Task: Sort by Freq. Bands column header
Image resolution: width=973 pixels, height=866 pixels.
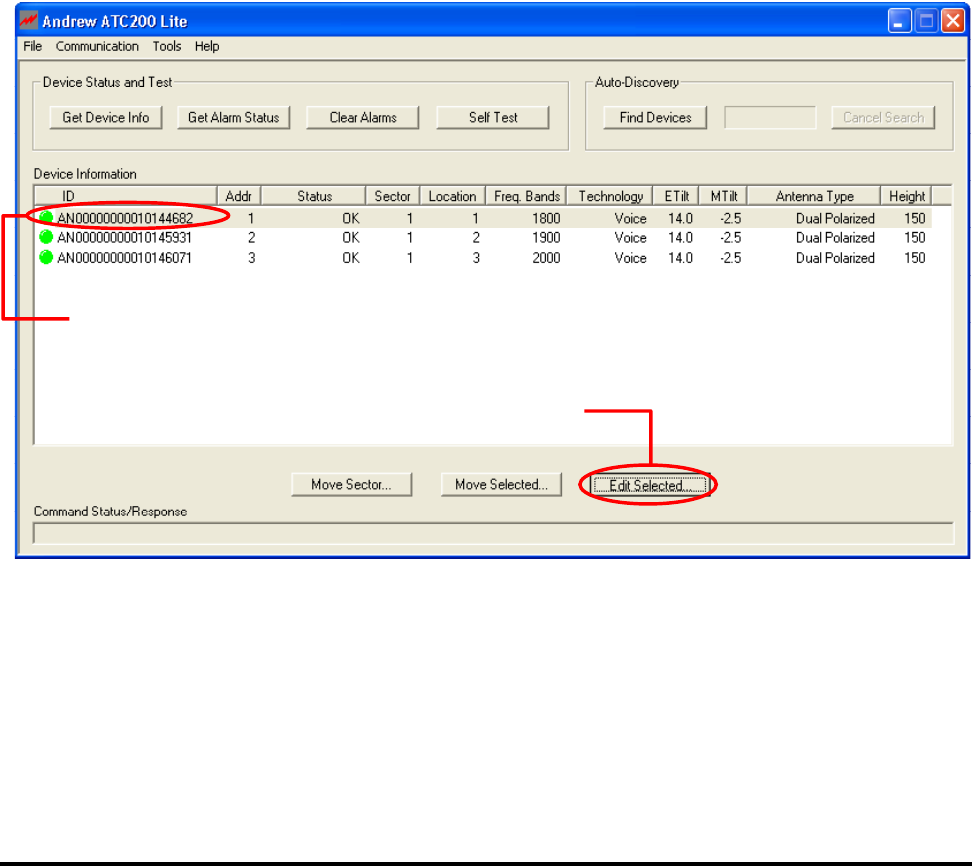Action: [527, 196]
